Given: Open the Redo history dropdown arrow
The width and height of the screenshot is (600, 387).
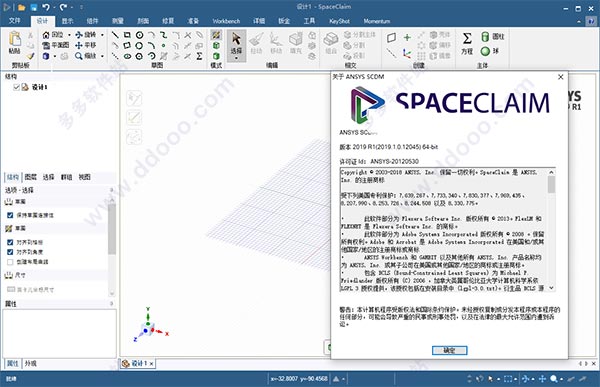Looking at the screenshot, I should pos(72,7).
